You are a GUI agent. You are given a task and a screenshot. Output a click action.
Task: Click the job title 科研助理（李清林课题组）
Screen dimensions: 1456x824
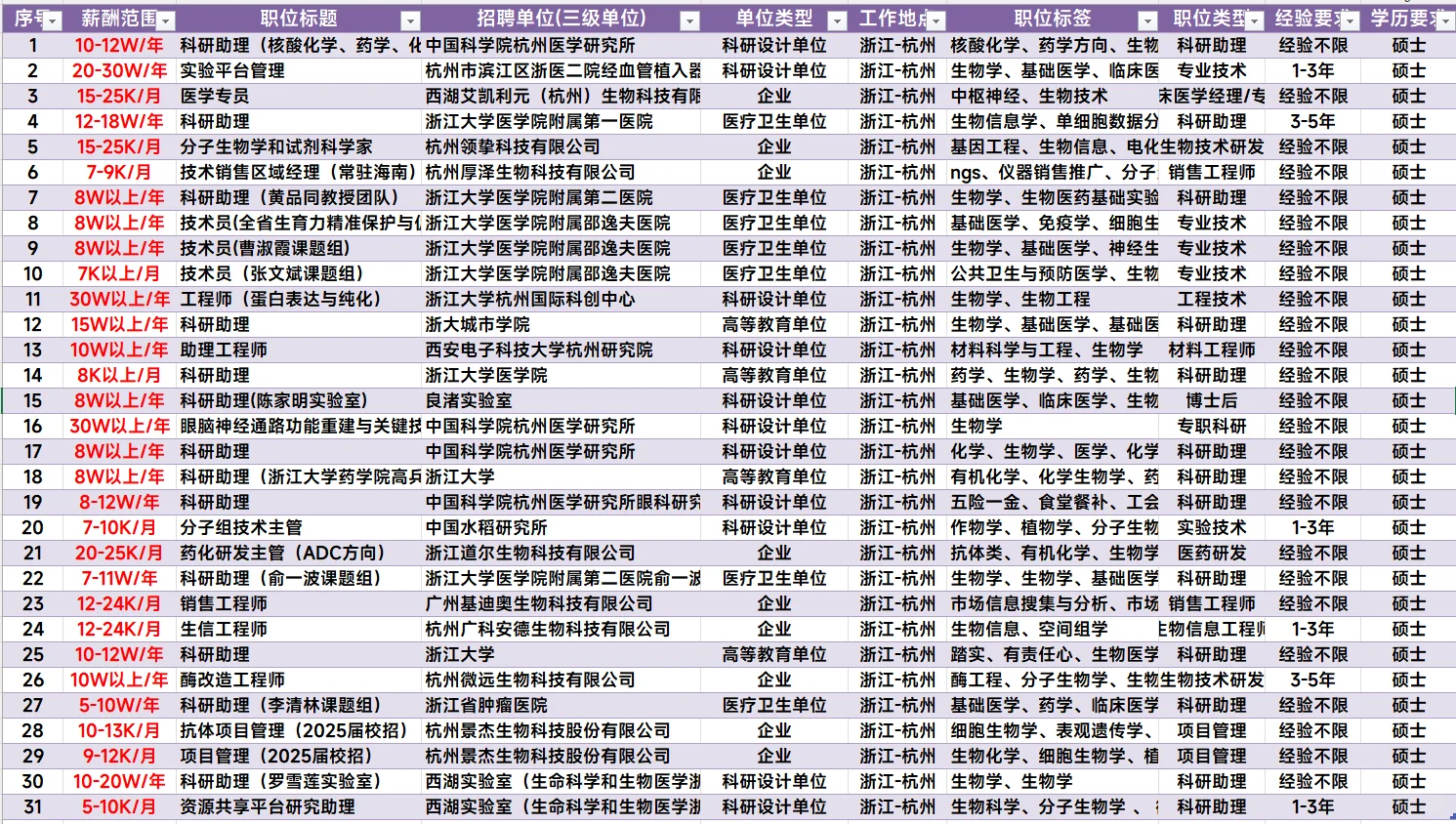pos(280,705)
